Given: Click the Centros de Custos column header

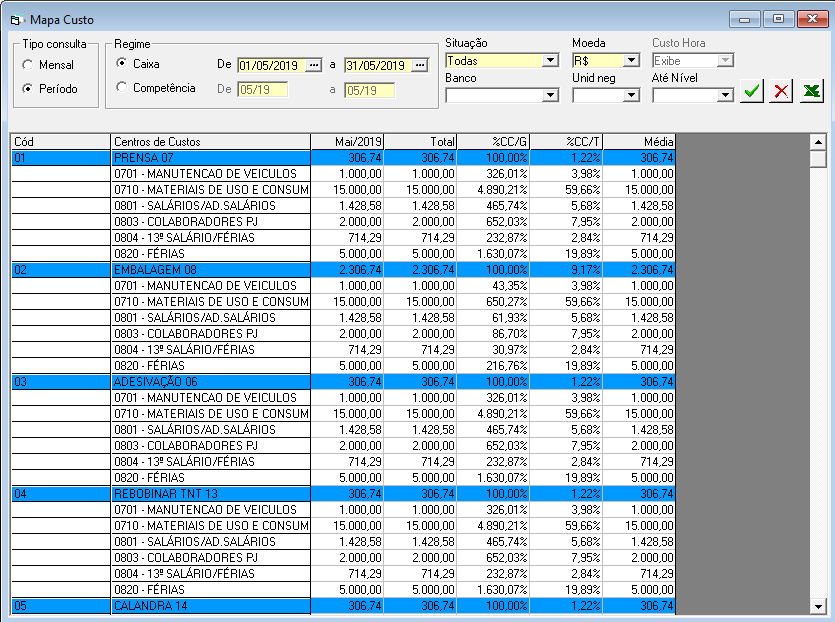Looking at the screenshot, I should click(209, 142).
